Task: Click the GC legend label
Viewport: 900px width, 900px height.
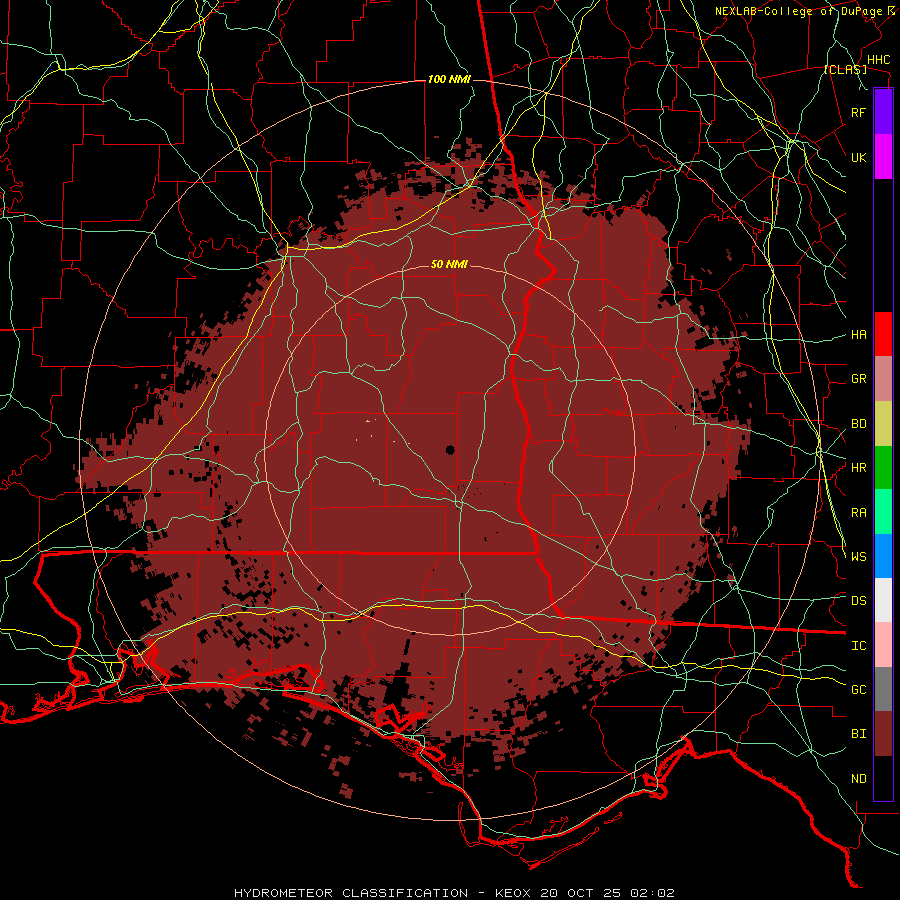Action: pyautogui.click(x=858, y=690)
